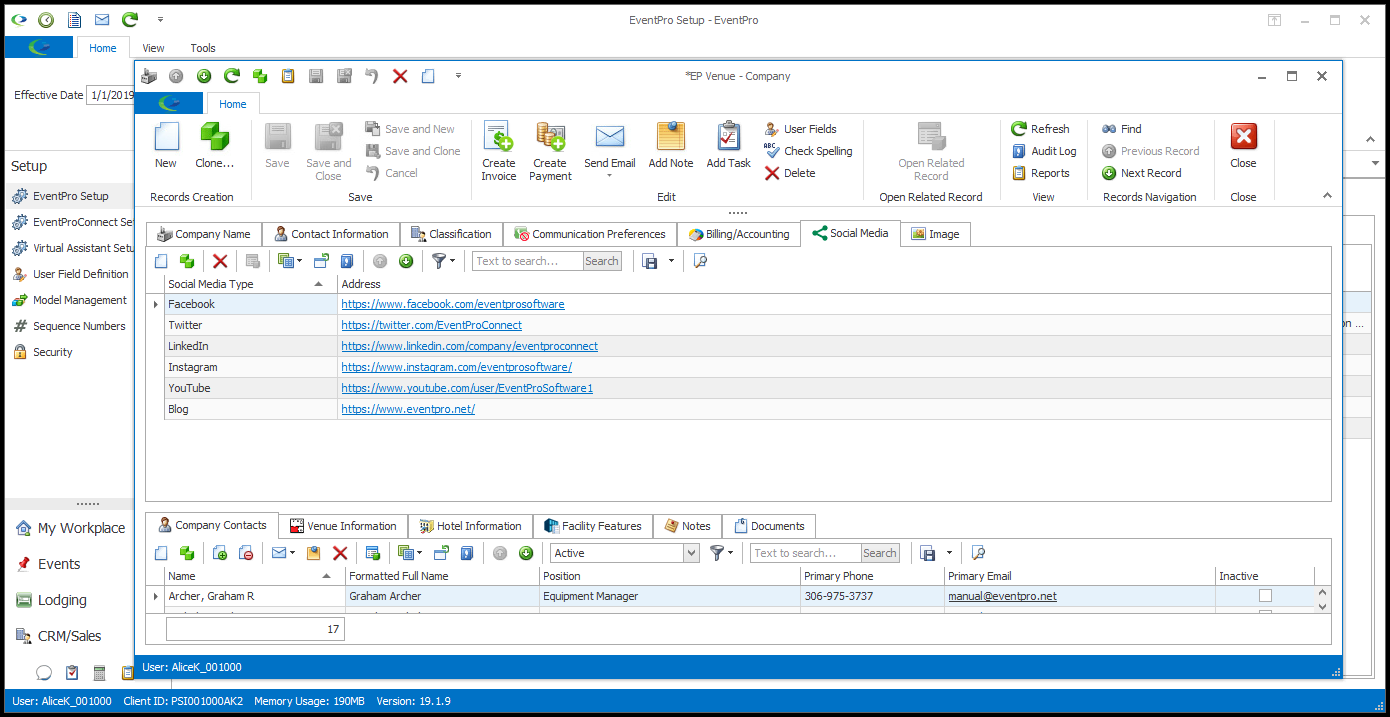
Task: Open the Classification tab
Action: (451, 234)
